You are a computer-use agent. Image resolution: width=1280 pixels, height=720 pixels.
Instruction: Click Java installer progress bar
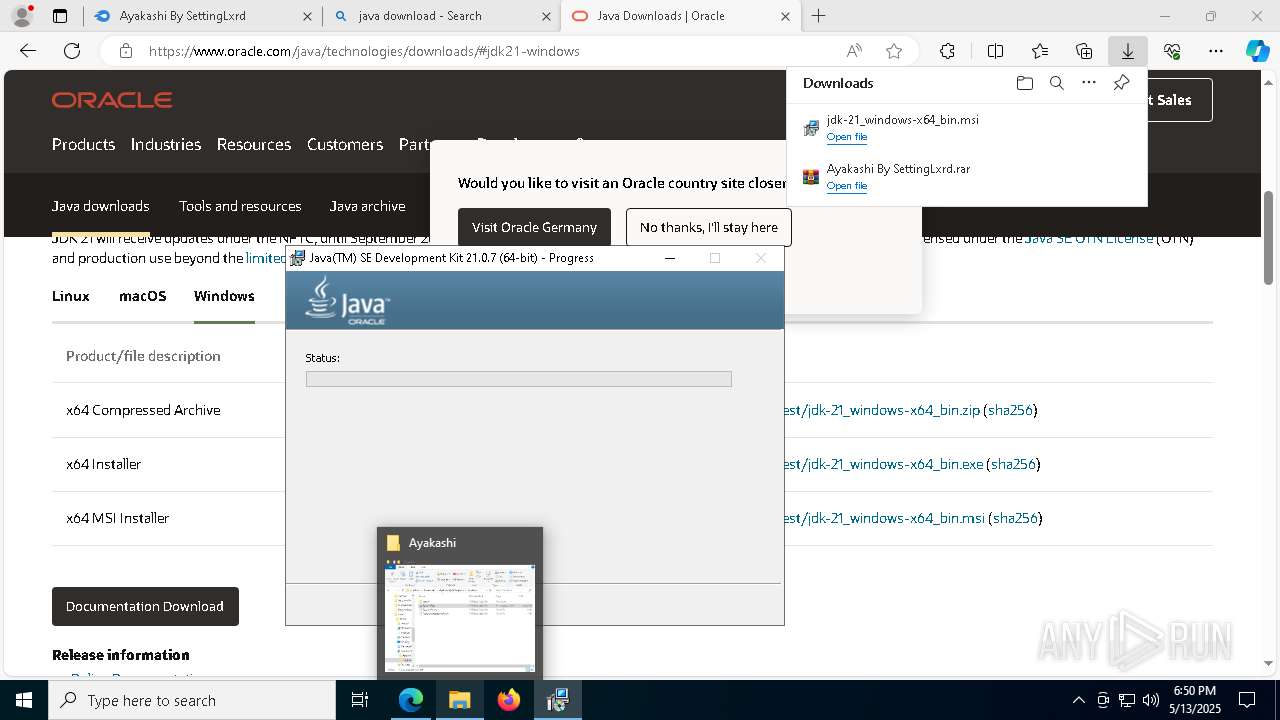(518, 379)
